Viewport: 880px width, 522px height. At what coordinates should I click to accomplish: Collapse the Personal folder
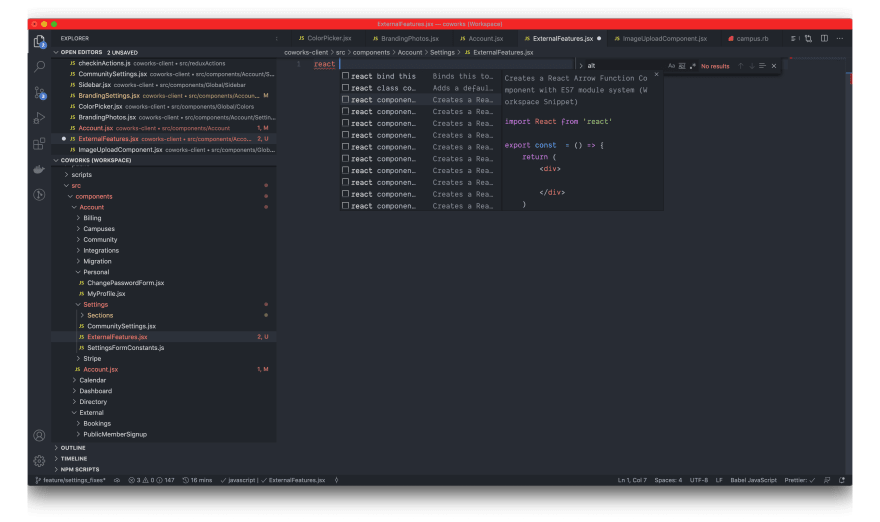[x=78, y=272]
